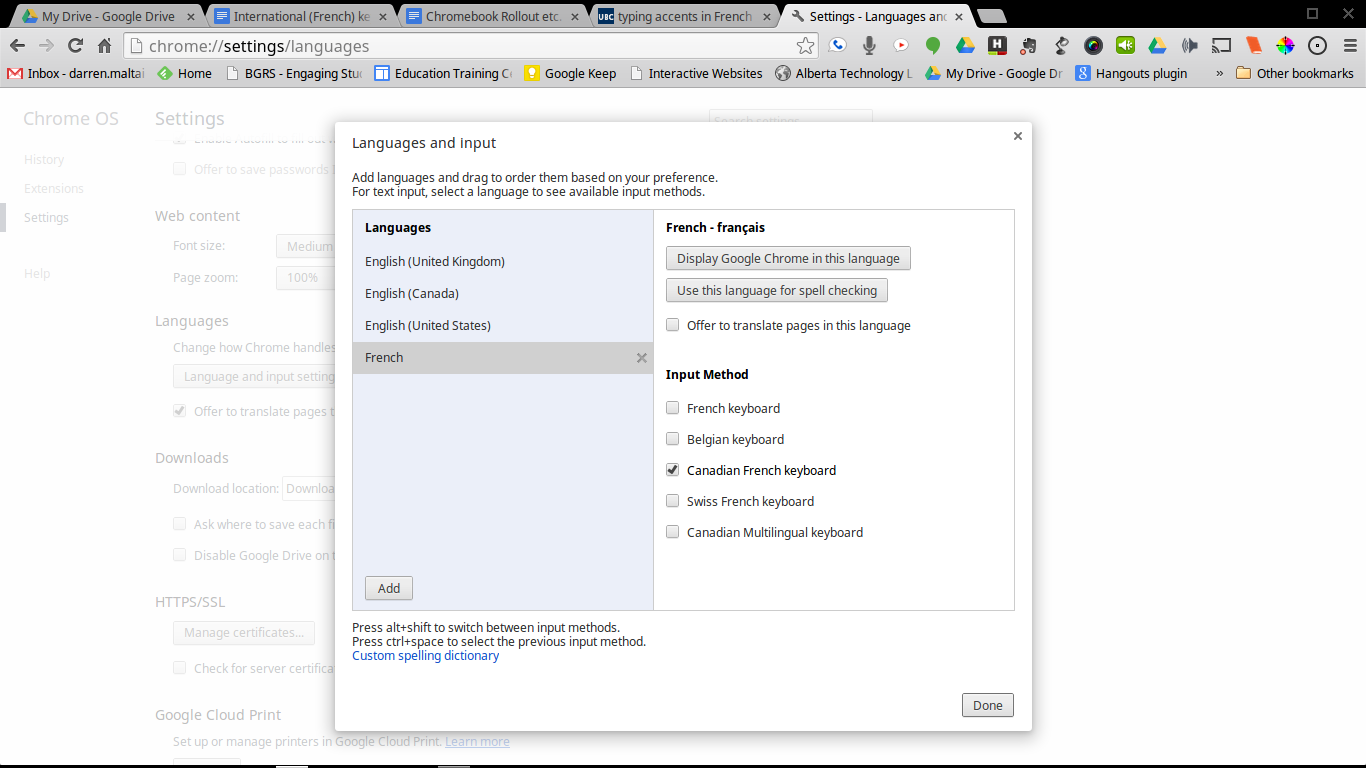
Task: Bookmark this page with the star icon
Action: 805,46
